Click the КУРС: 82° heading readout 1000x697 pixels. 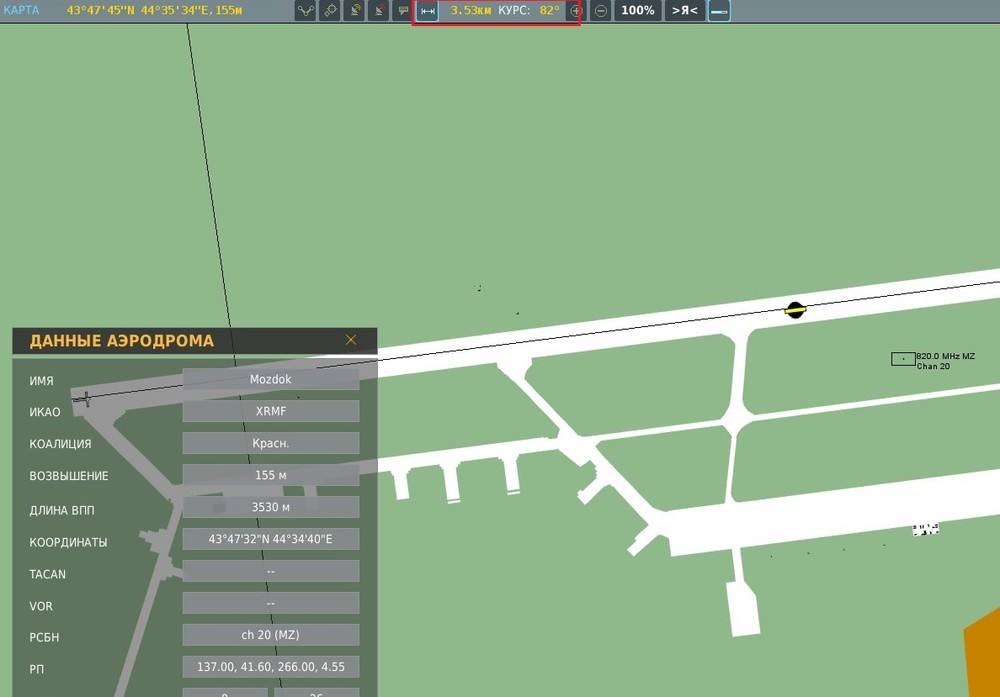(529, 11)
